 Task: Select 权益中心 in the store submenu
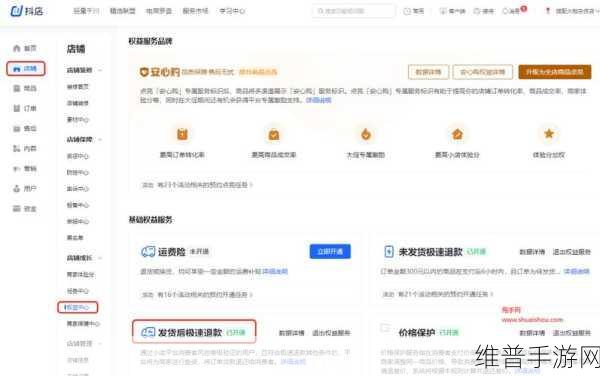tap(78, 308)
